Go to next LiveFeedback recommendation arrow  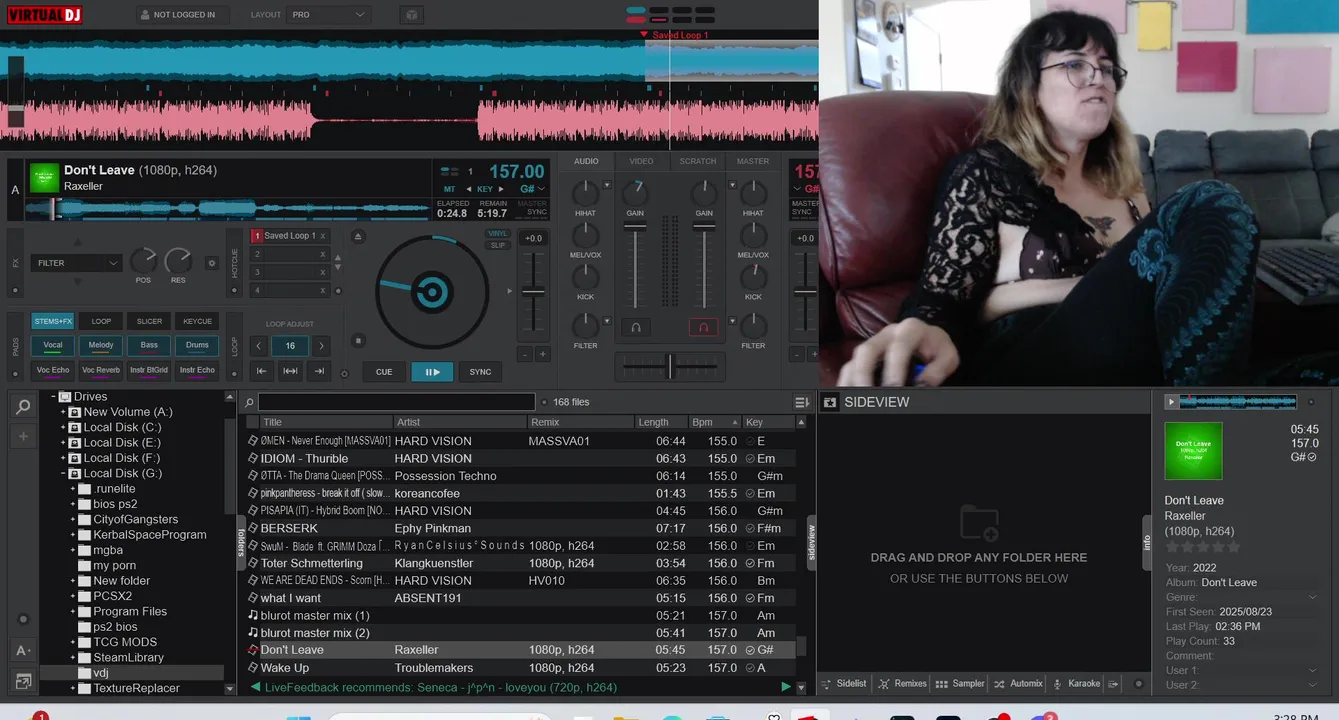point(786,687)
